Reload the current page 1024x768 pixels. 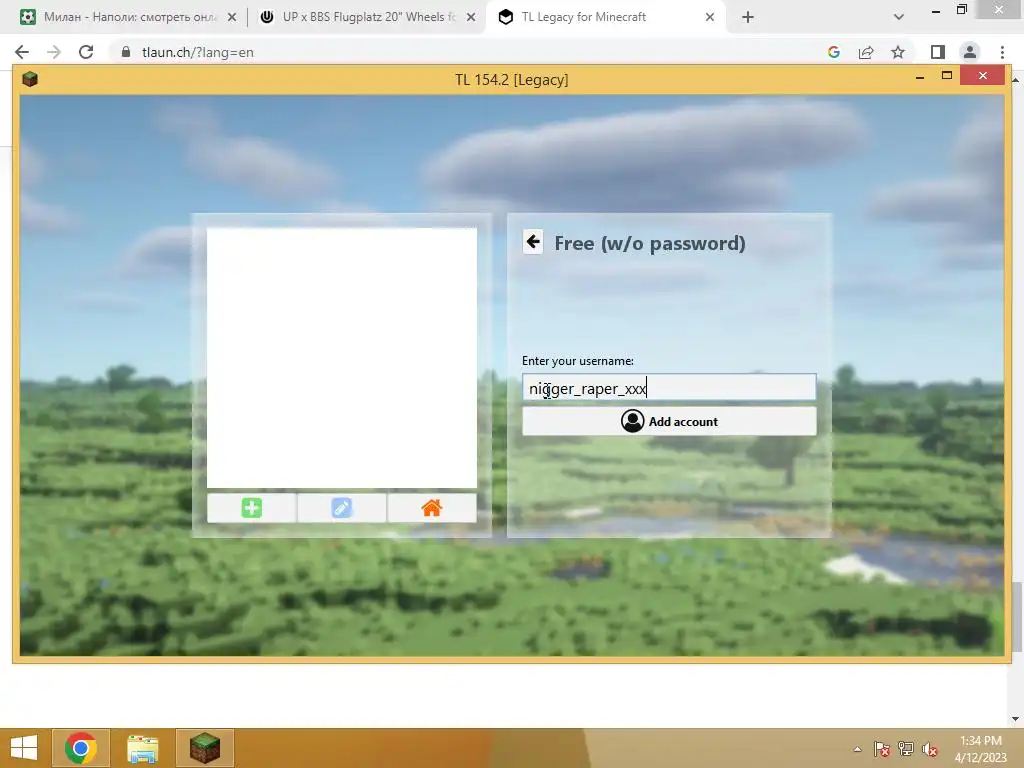(86, 52)
